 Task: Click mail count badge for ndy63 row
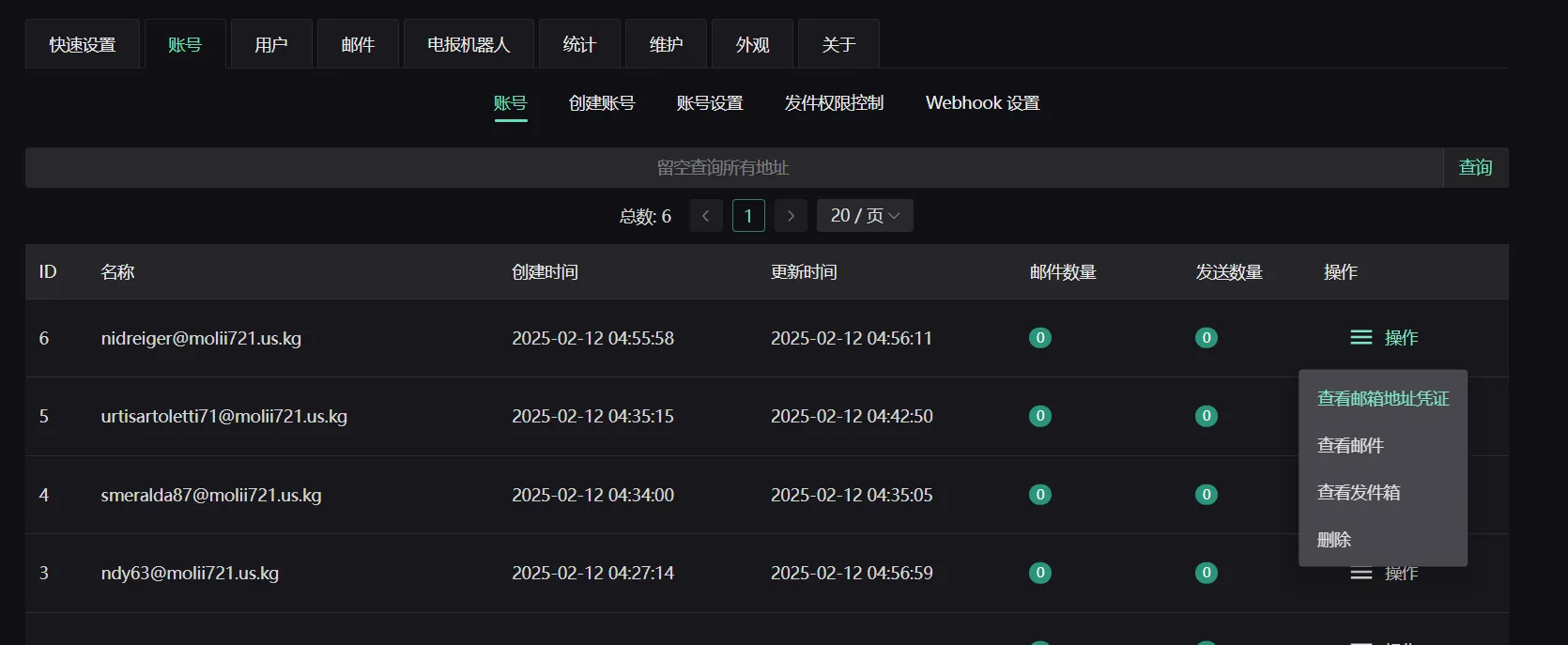[1040, 572]
